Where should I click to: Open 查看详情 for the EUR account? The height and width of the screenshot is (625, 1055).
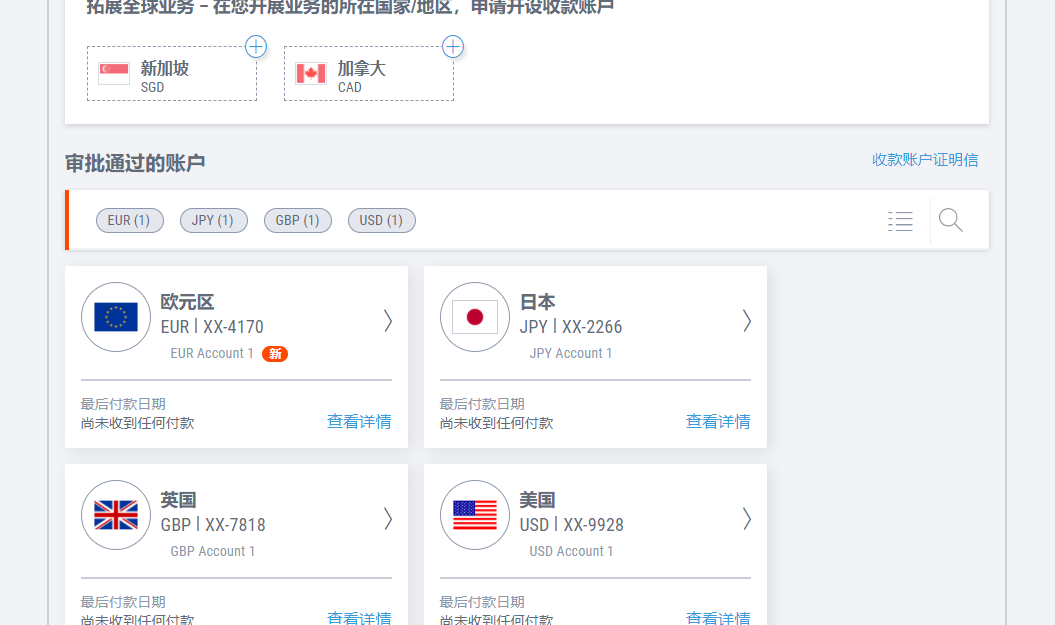(359, 422)
